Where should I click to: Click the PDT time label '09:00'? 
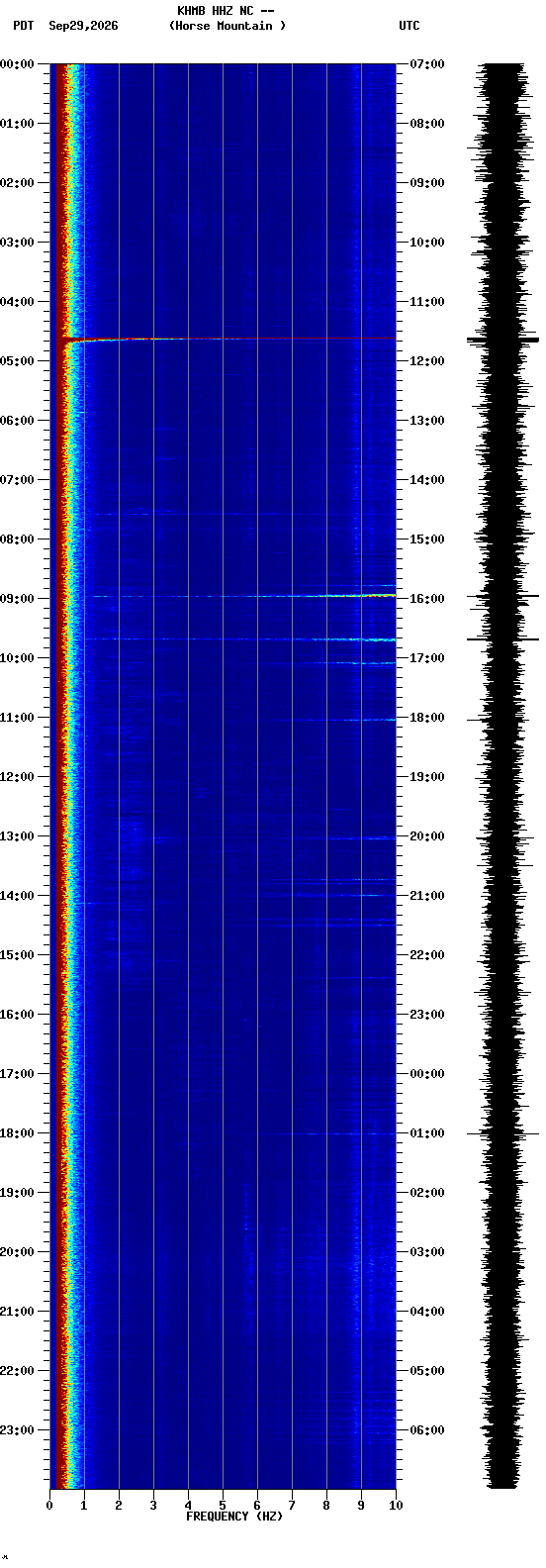(x=17, y=599)
